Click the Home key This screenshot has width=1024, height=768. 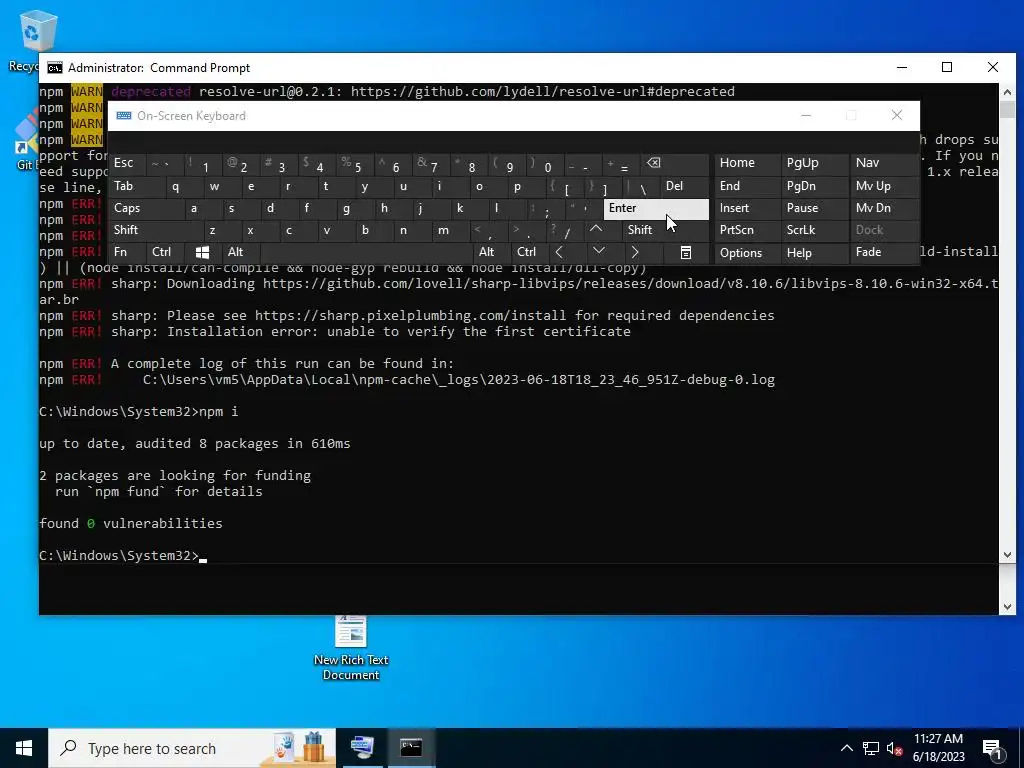(747, 164)
